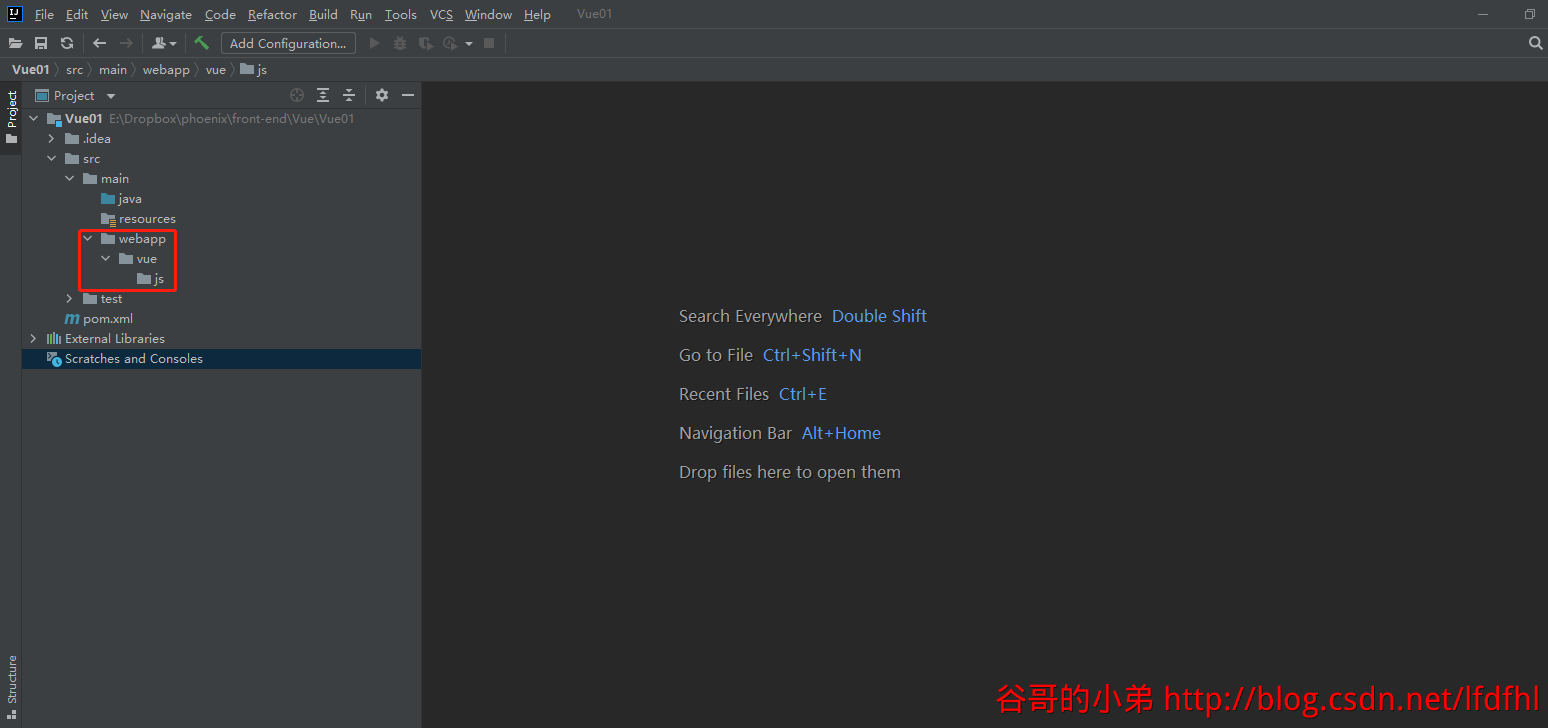Expand the External Libraries node
This screenshot has height=728, width=1548.
click(33, 339)
